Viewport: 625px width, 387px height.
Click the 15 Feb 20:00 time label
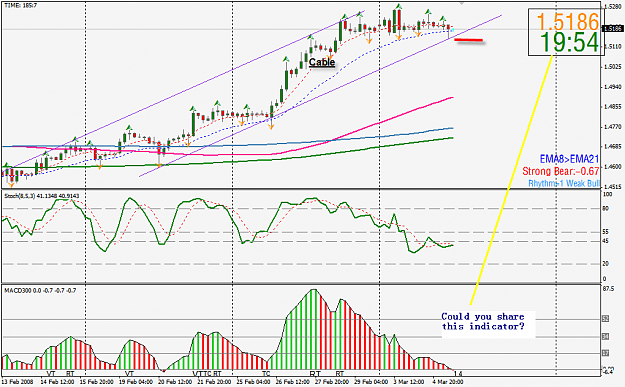tap(96, 381)
